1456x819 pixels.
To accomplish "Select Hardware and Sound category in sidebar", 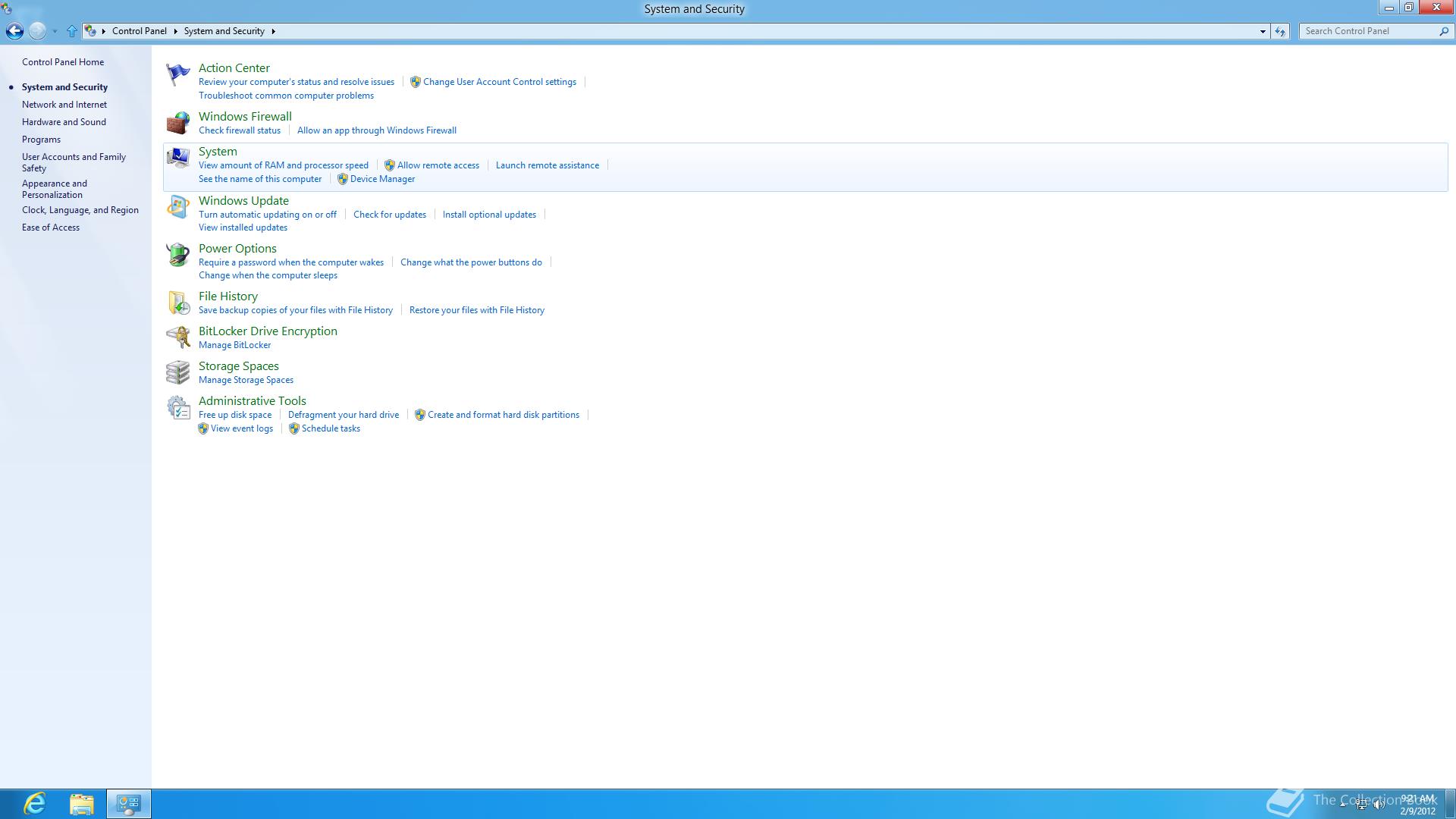I will point(64,122).
